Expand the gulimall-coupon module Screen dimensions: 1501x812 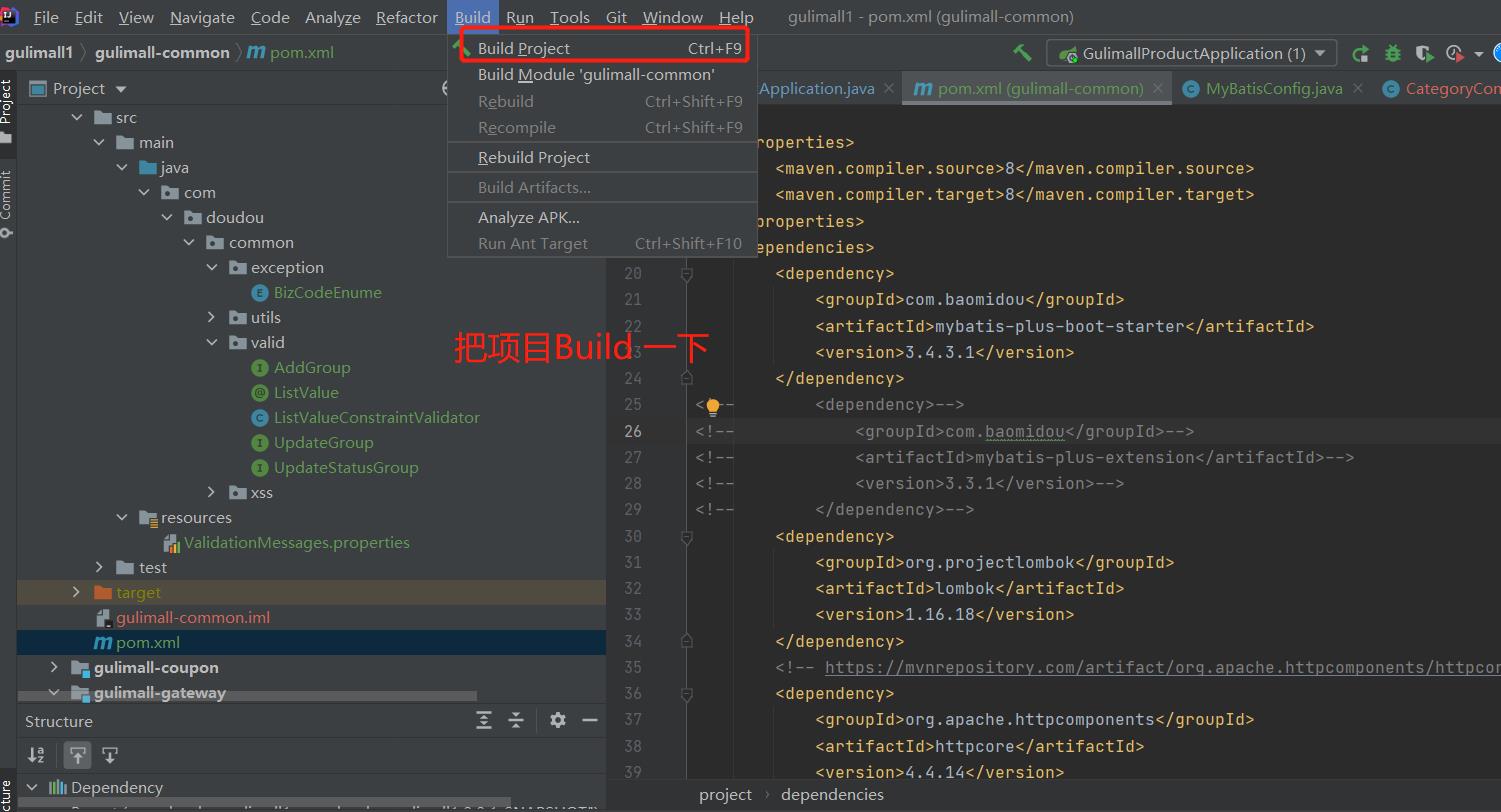(x=54, y=667)
